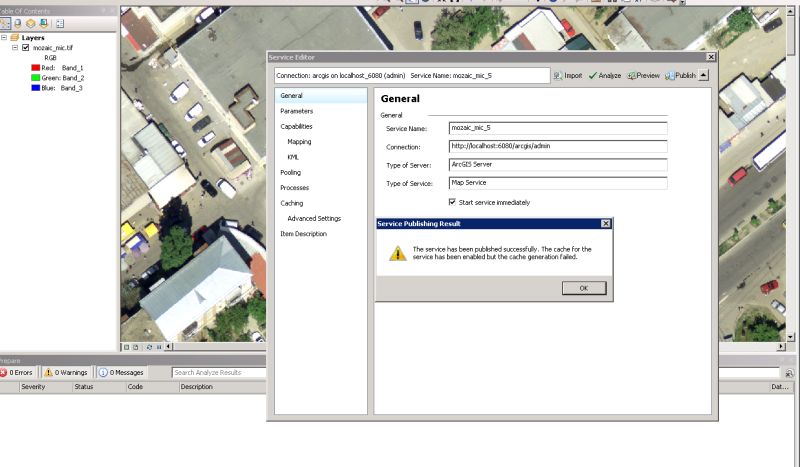This screenshot has width=800, height=467.
Task: Uncheck mozaic_mic.tif layer visibility checkbox
Action: [x=26, y=47]
